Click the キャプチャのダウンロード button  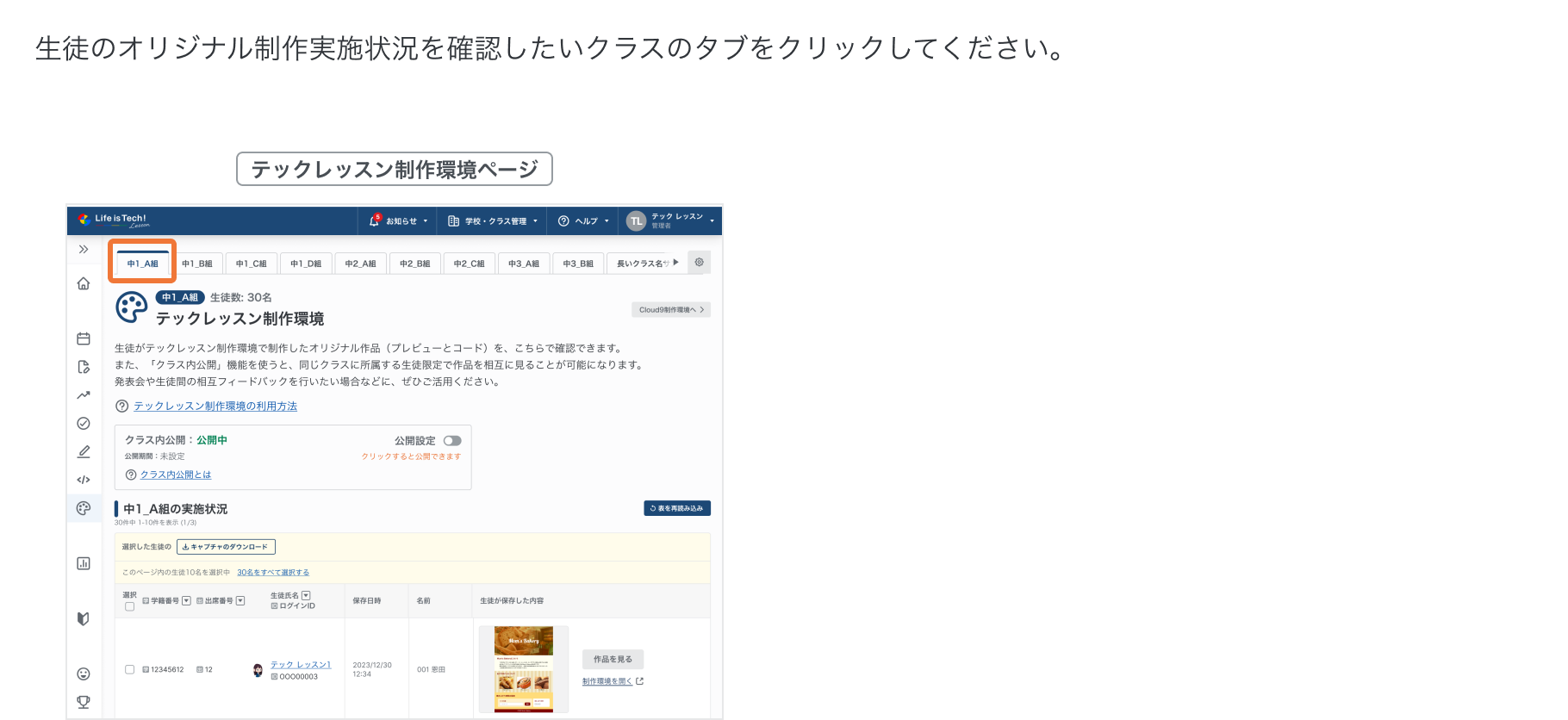point(226,547)
